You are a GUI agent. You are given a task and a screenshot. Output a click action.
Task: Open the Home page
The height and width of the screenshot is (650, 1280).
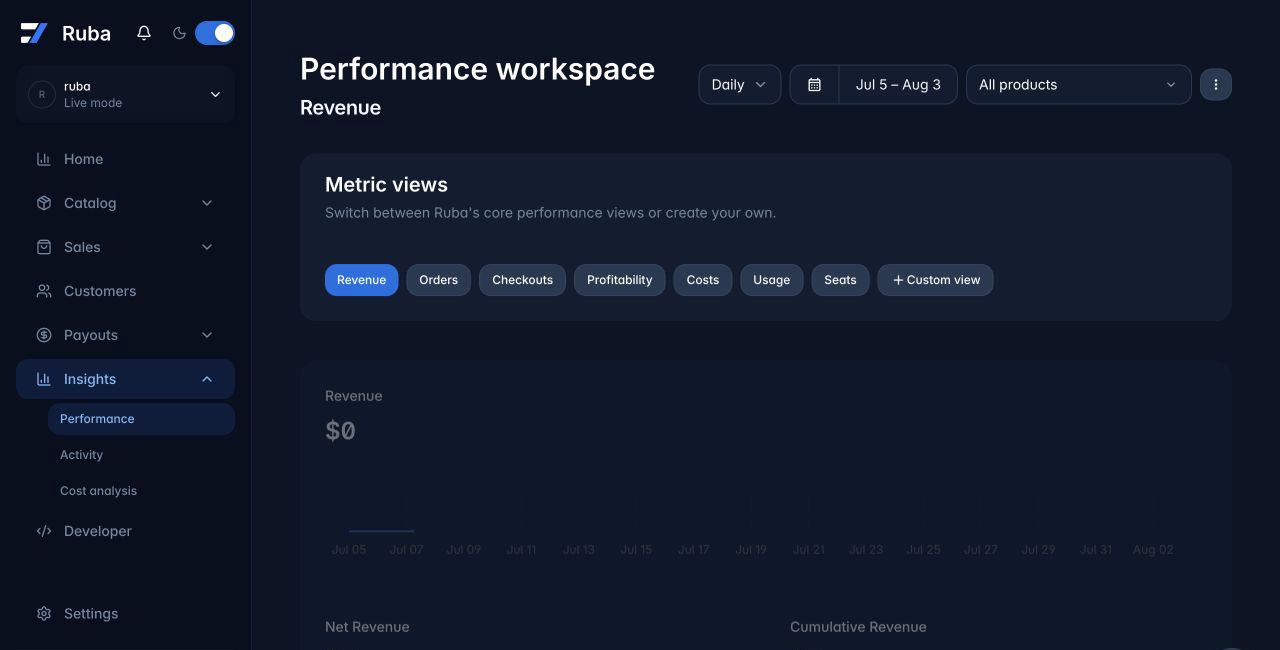point(125,159)
